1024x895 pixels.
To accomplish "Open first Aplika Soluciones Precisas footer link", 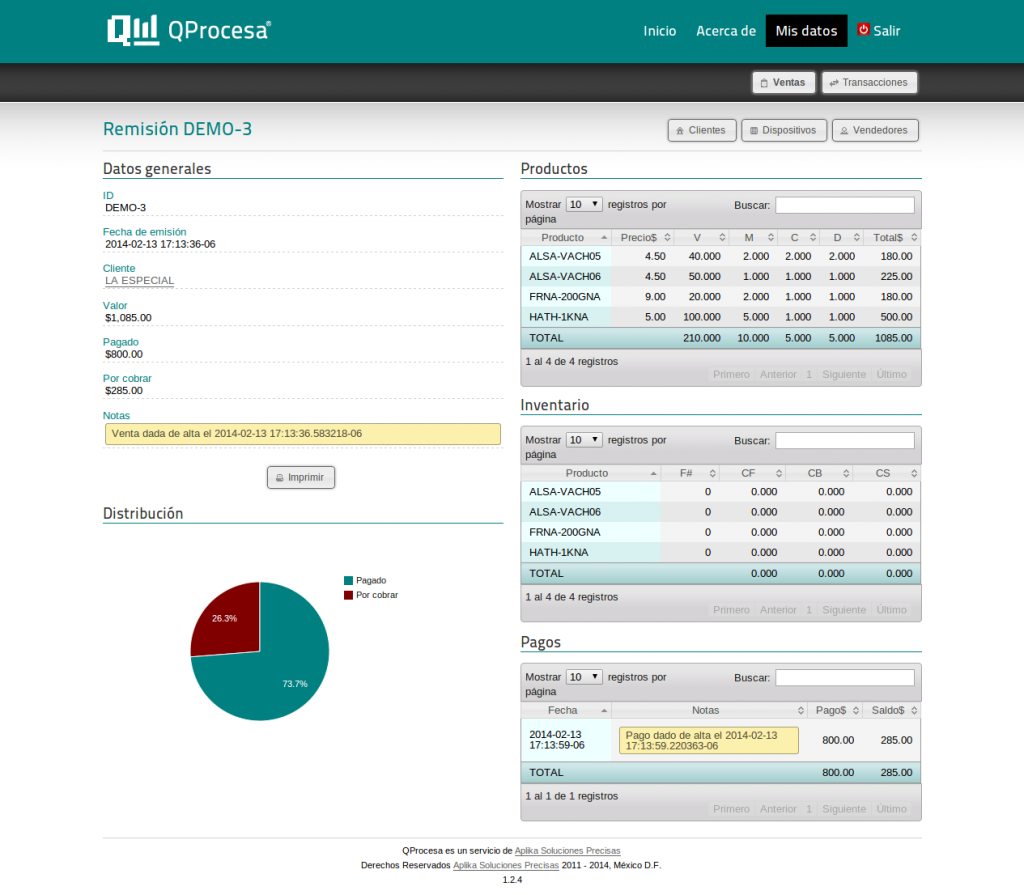I will point(568,851).
